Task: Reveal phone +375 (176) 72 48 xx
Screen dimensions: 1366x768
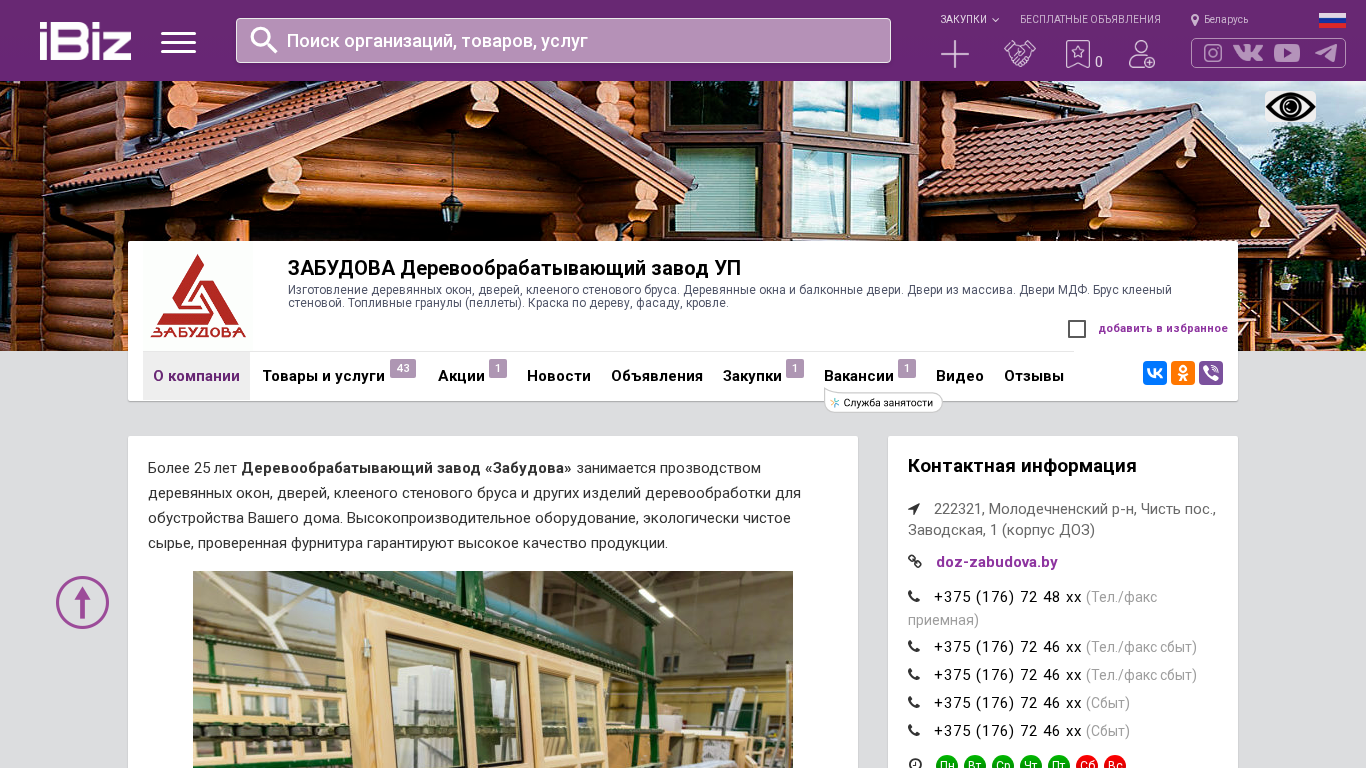Action: pyautogui.click(x=1008, y=597)
